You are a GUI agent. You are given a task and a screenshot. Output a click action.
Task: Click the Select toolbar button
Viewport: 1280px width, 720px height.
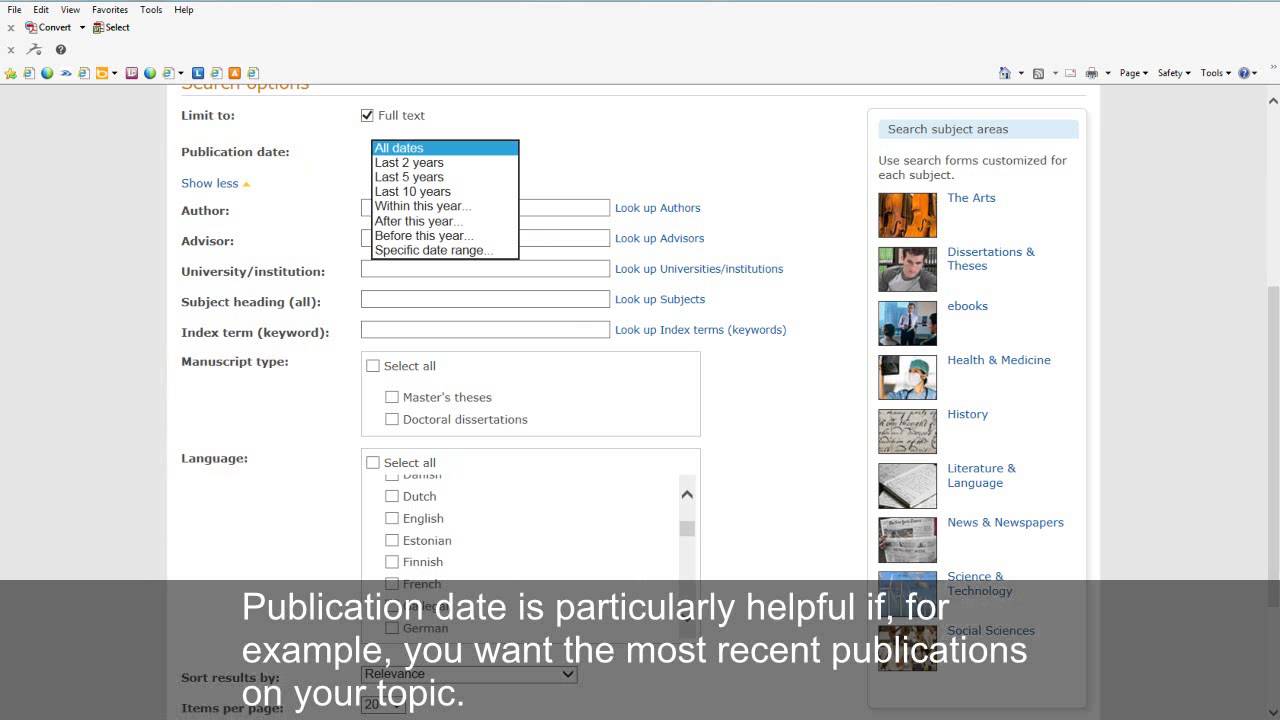[x=111, y=28]
